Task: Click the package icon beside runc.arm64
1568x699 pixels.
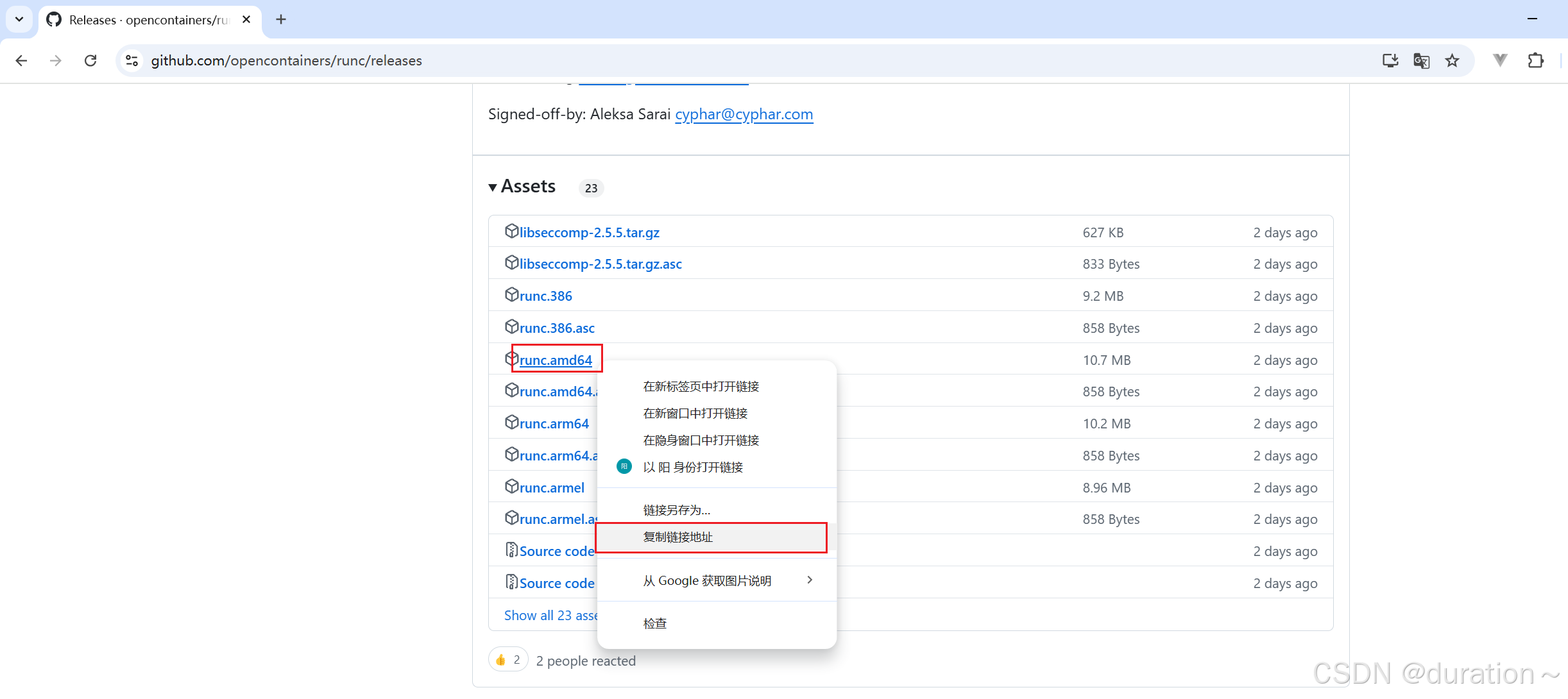Action: pyautogui.click(x=511, y=422)
